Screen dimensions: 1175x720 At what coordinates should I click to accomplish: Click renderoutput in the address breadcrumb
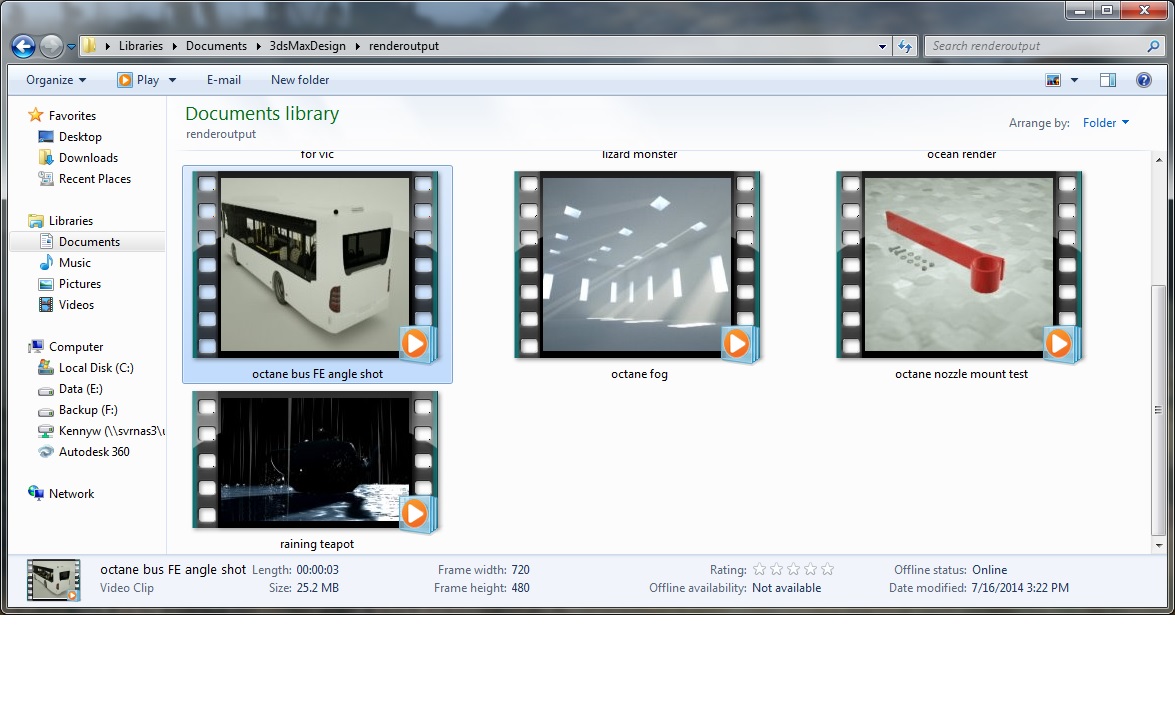[x=403, y=46]
